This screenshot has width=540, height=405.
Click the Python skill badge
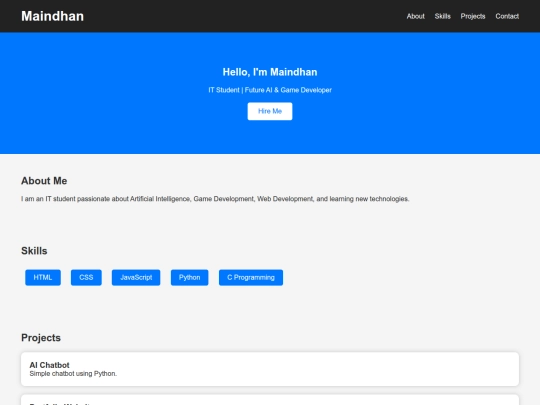click(x=189, y=278)
